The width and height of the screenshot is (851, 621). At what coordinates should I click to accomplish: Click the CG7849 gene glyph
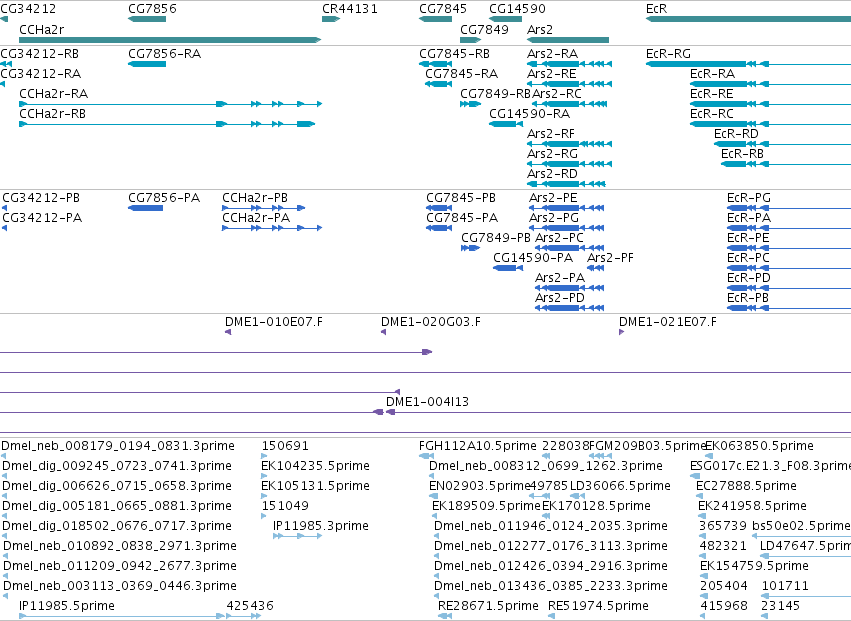[471, 40]
